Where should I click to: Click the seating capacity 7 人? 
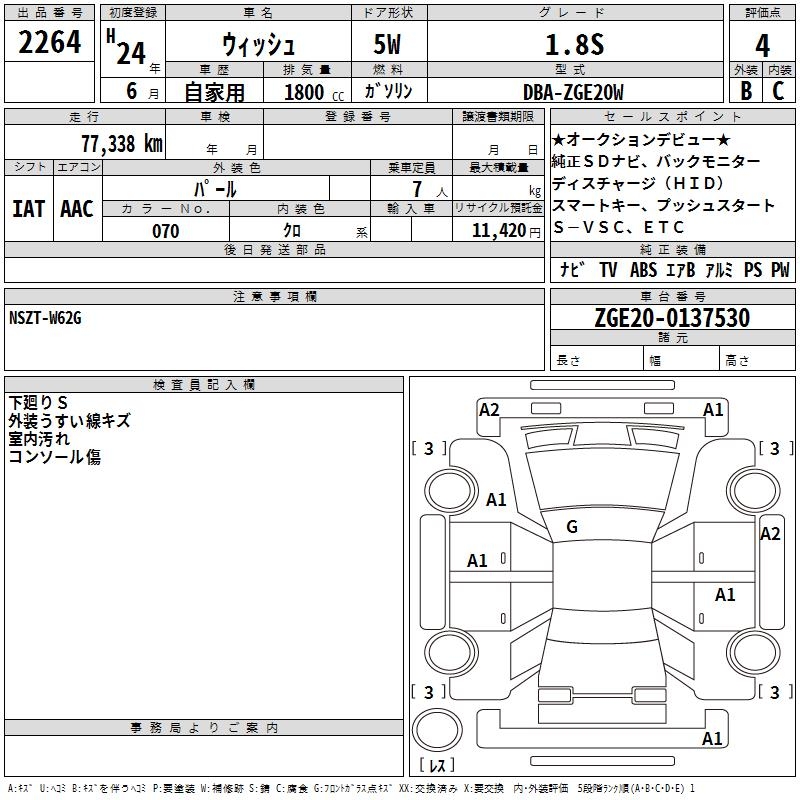(x=430, y=189)
